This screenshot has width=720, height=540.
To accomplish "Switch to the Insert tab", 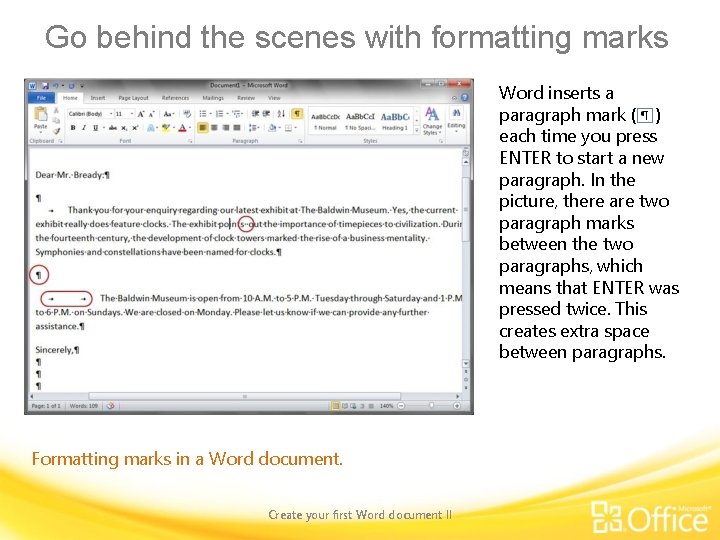I will pyautogui.click(x=98, y=98).
